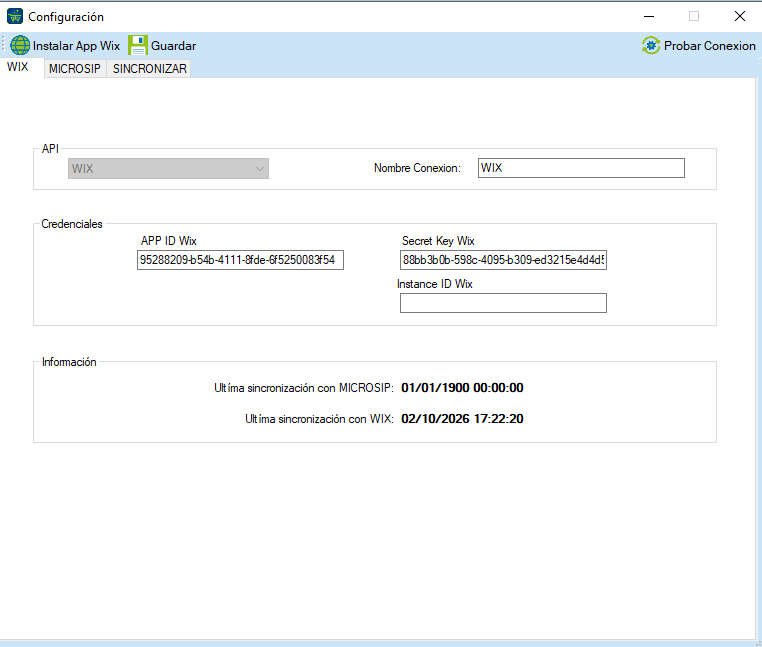Click the empty Instance ID Wix field
The image size is (762, 647).
(503, 303)
